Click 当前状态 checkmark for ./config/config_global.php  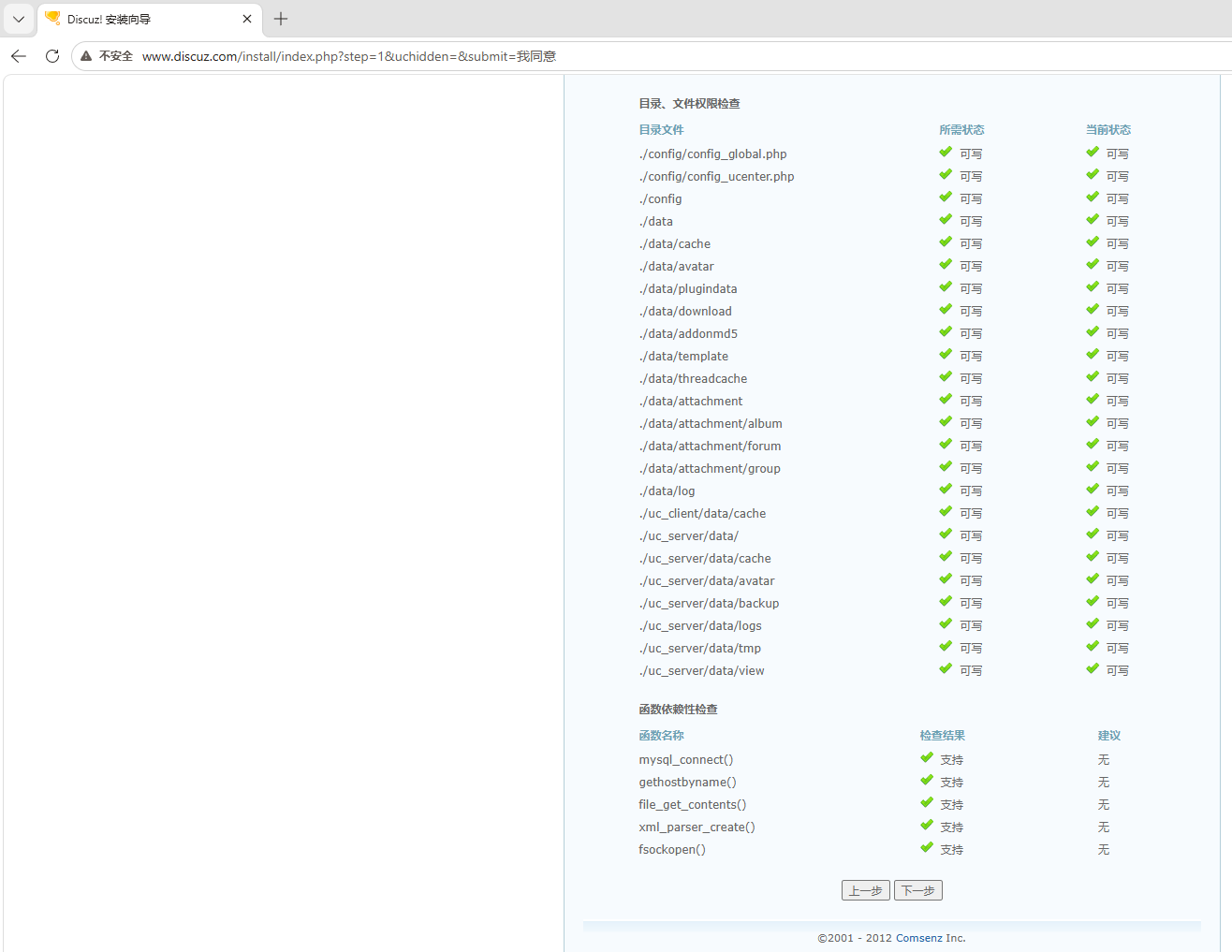tap(1093, 153)
